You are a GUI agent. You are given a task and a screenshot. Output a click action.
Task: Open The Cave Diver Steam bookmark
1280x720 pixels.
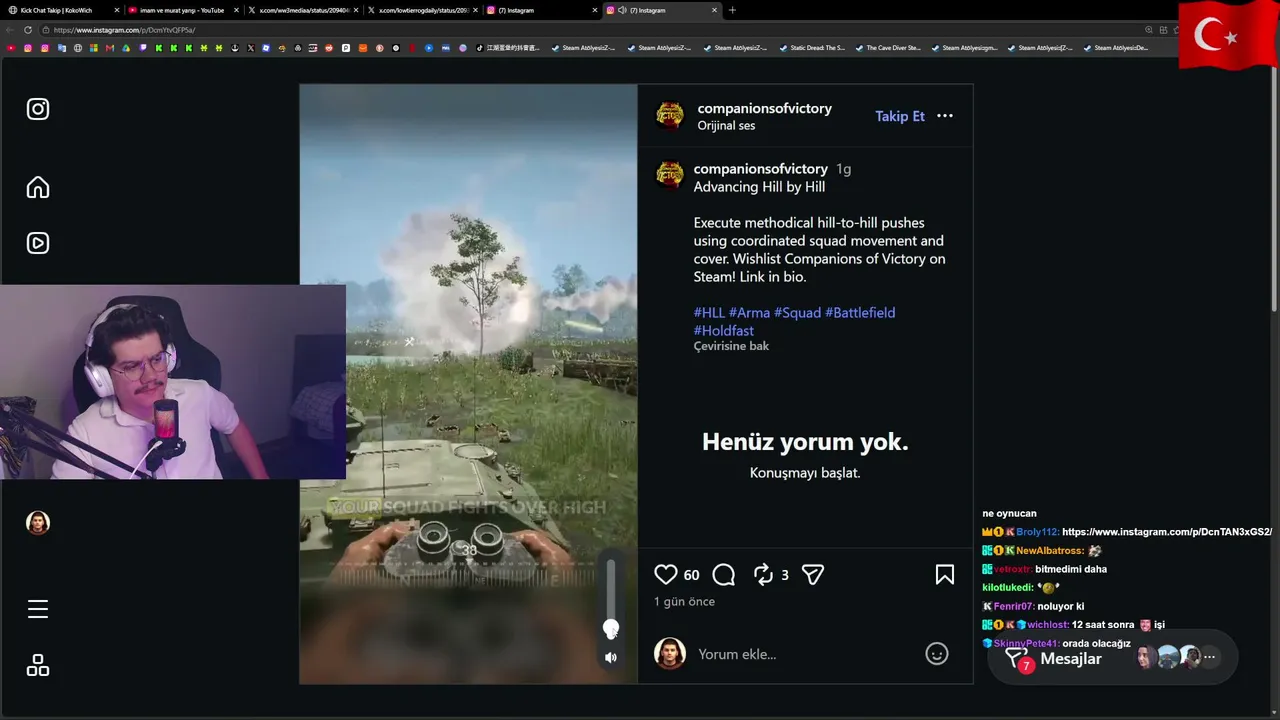coord(887,48)
